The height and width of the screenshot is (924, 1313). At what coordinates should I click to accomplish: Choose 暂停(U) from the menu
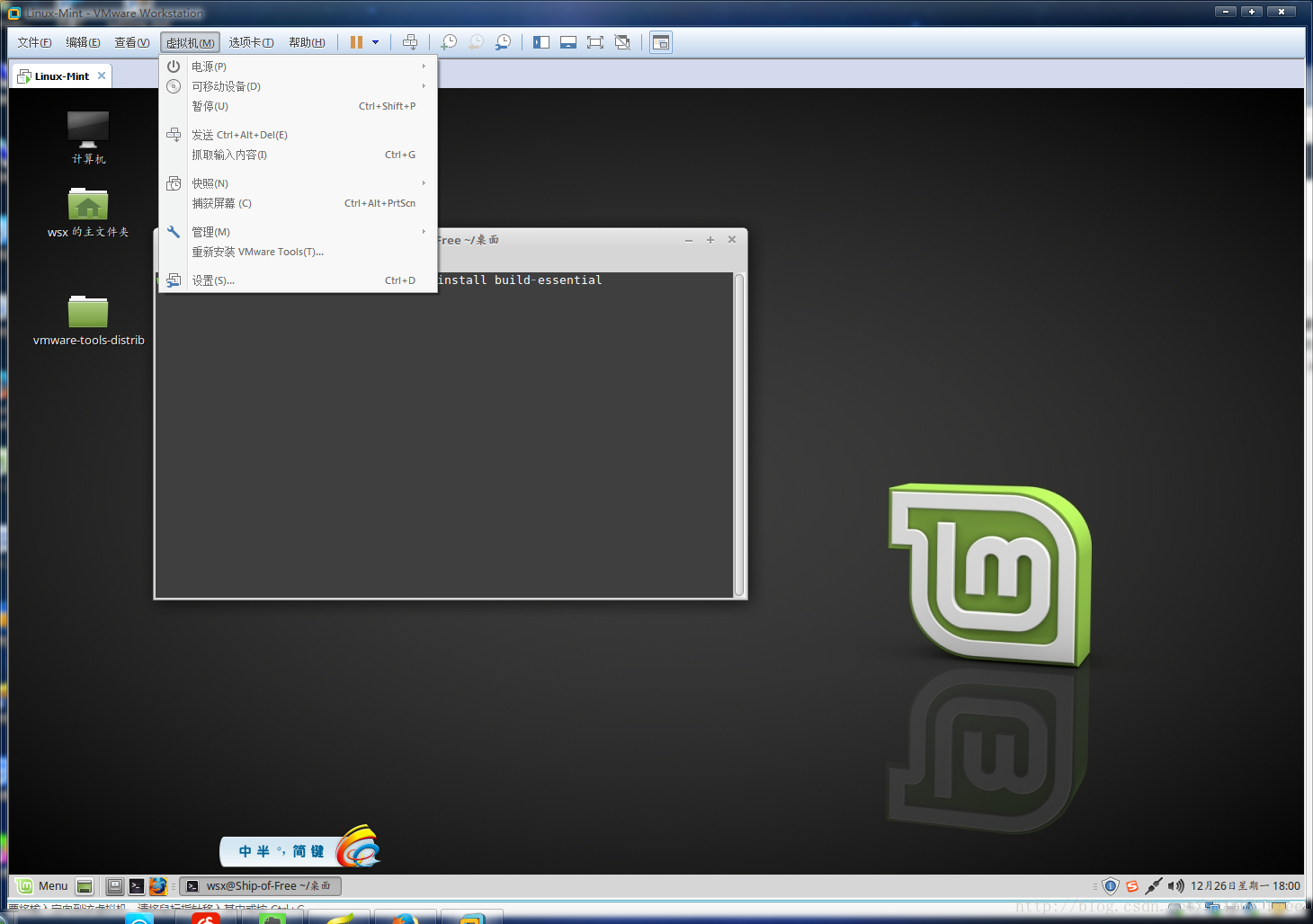pos(298,106)
